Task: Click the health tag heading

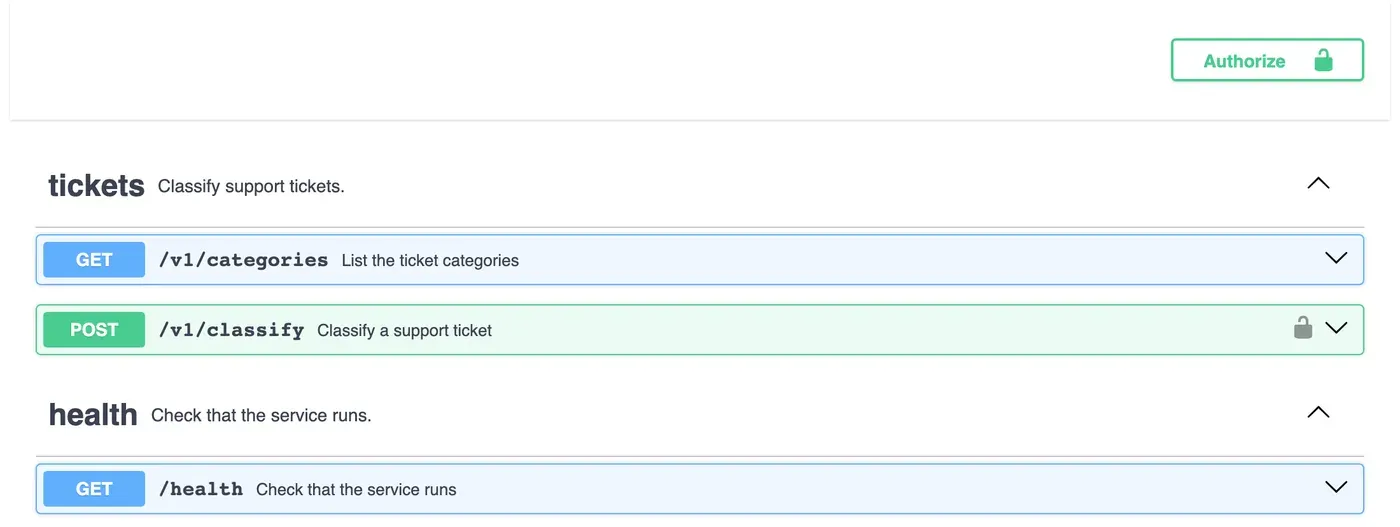Action: click(93, 414)
